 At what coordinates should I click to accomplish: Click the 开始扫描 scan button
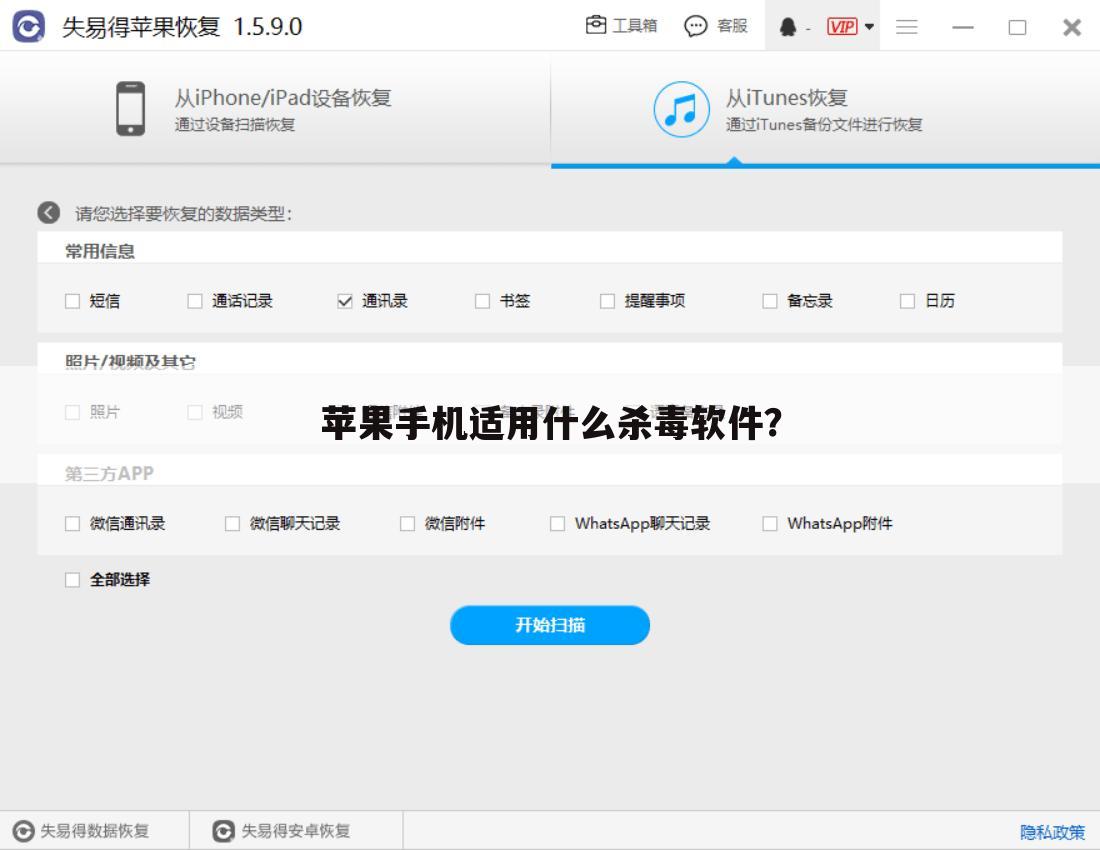[550, 625]
